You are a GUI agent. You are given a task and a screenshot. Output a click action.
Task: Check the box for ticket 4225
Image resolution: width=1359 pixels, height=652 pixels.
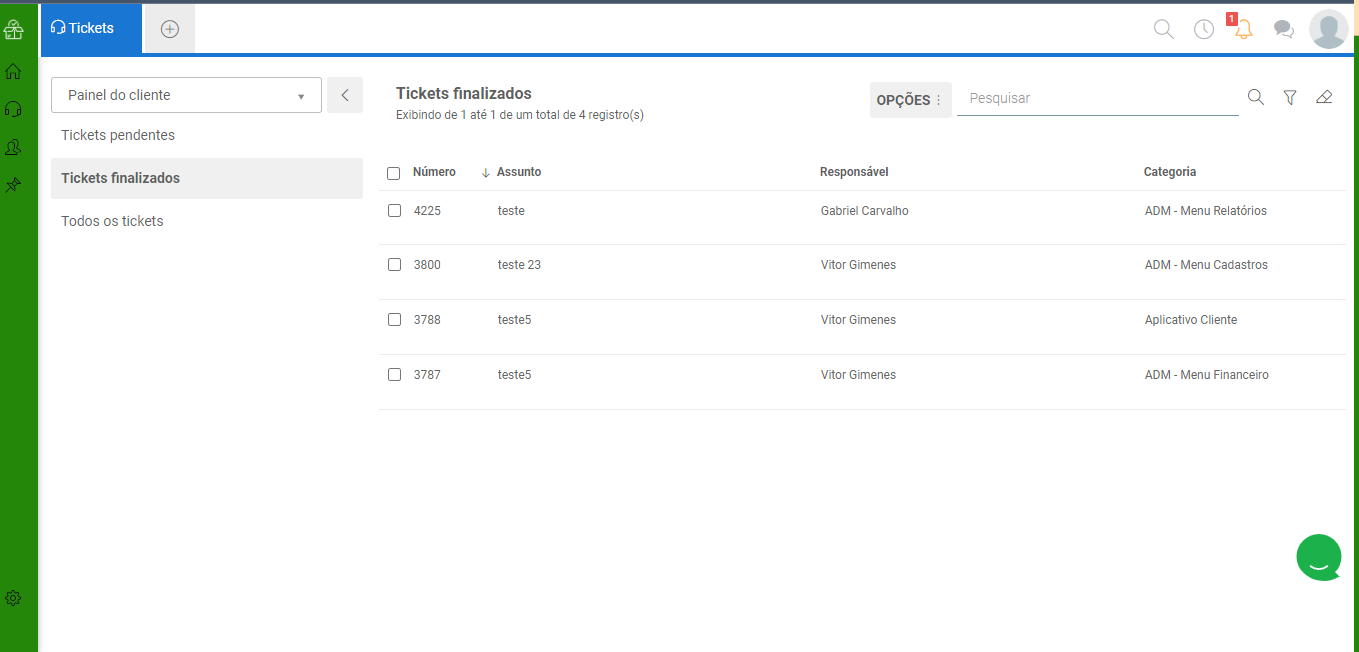(394, 211)
